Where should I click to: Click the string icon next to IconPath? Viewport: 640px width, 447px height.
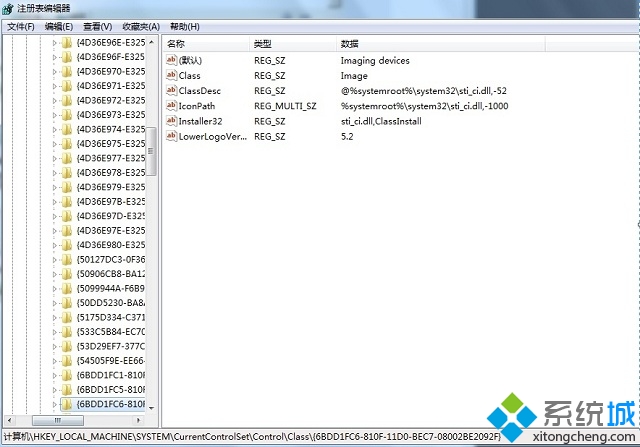click(x=171, y=106)
